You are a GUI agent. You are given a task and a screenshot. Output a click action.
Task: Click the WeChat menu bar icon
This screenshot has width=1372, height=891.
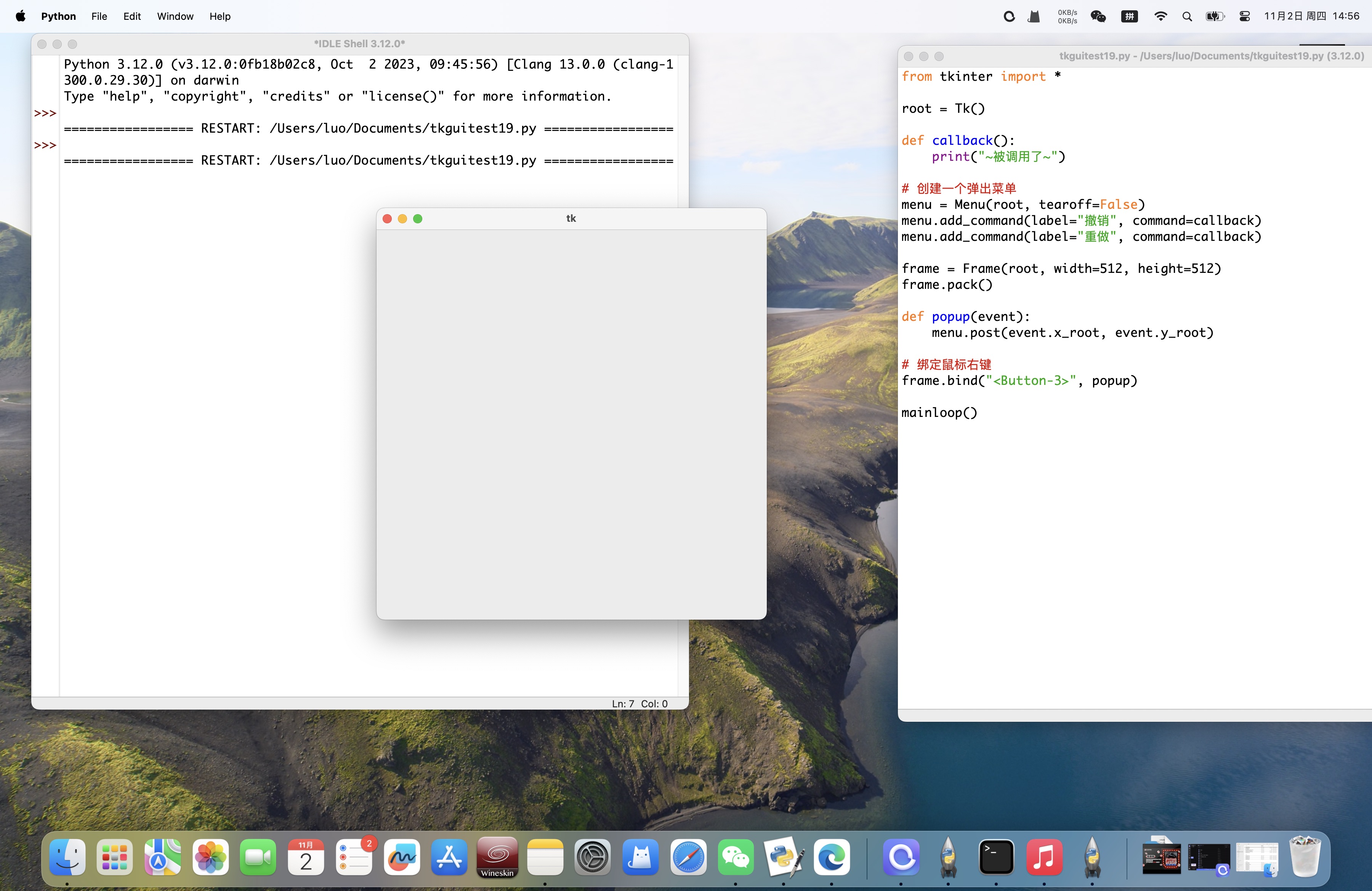(x=1098, y=16)
